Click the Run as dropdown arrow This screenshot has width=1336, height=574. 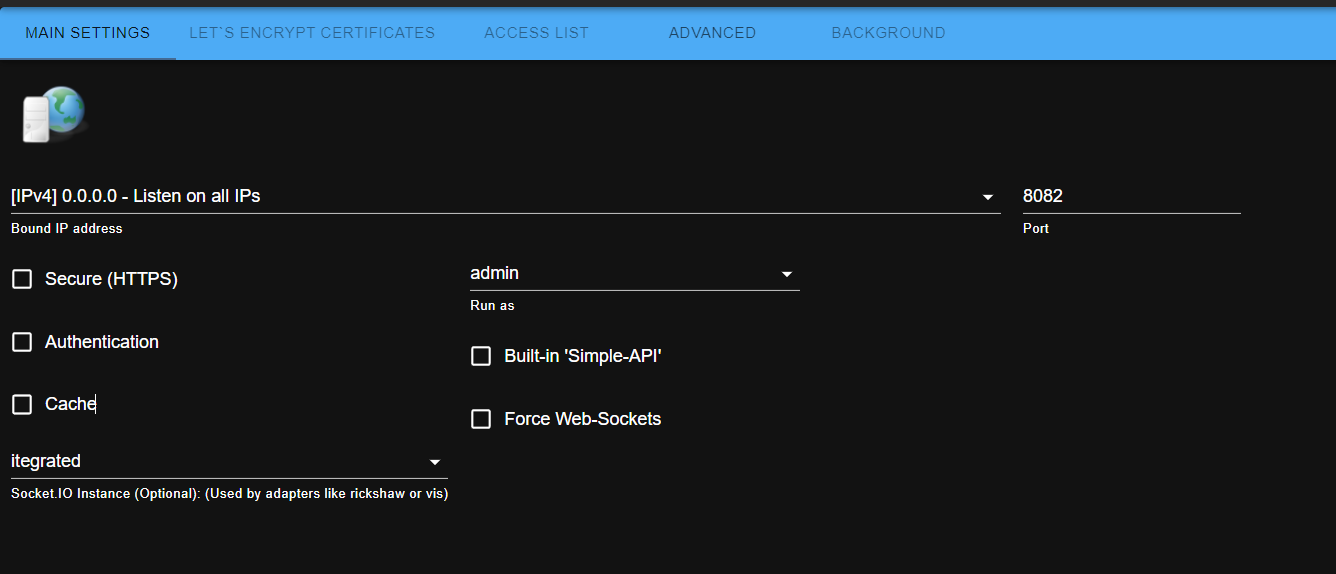pos(787,274)
